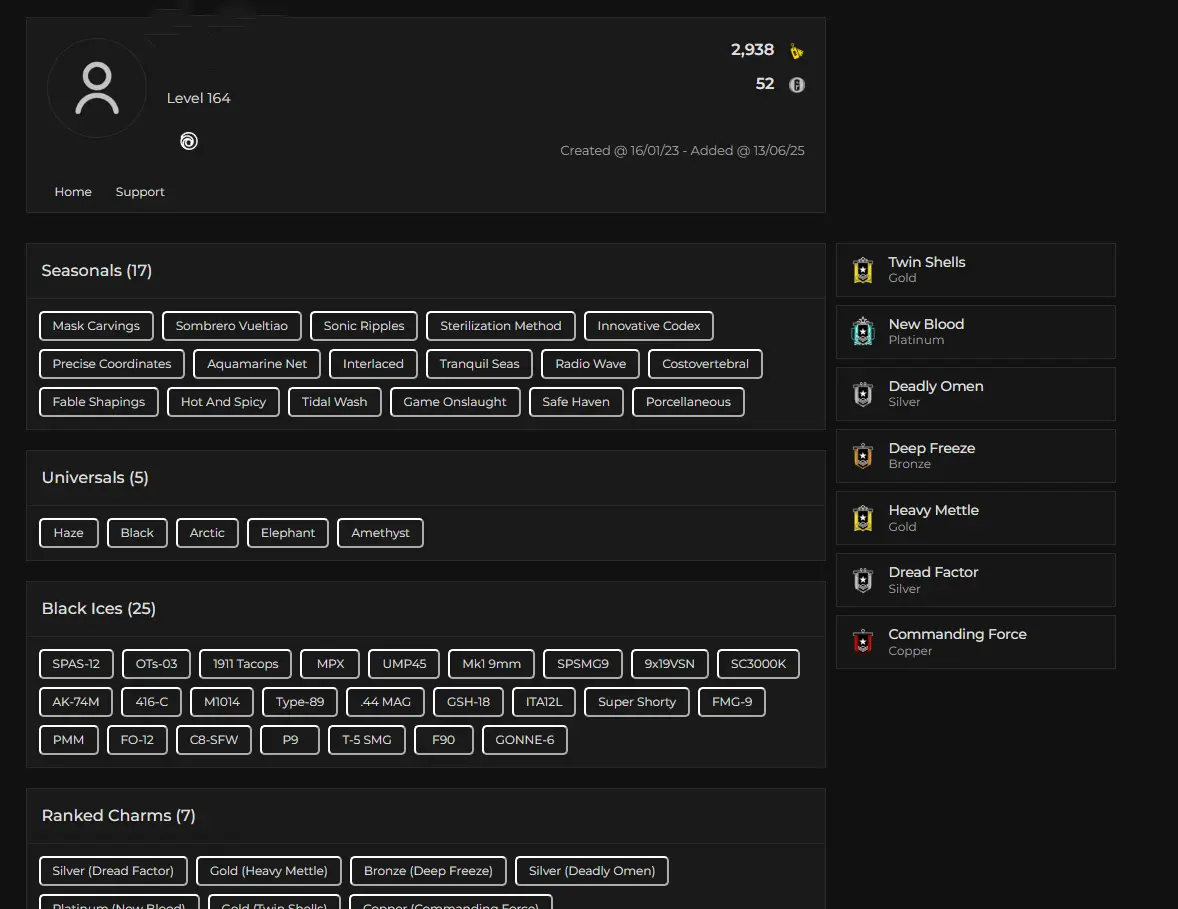This screenshot has height=909, width=1178.
Task: Select the Amethyst universal skin tag
Action: pyautogui.click(x=380, y=533)
